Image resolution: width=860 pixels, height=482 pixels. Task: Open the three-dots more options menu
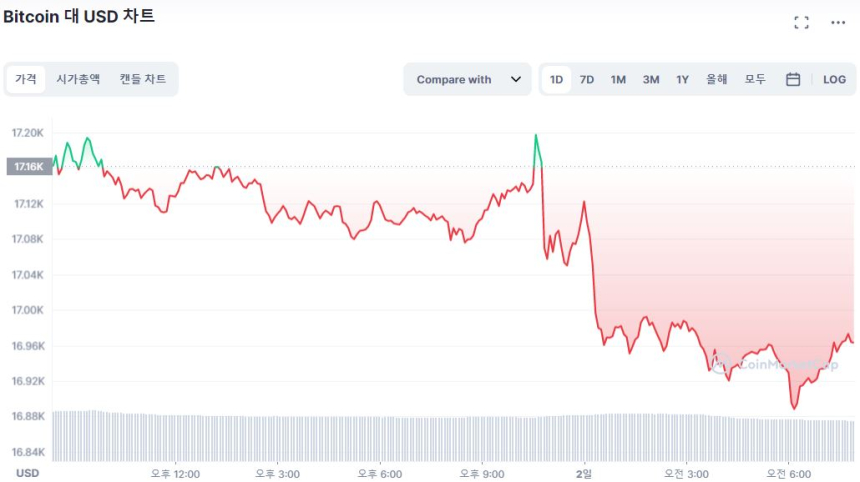838,22
